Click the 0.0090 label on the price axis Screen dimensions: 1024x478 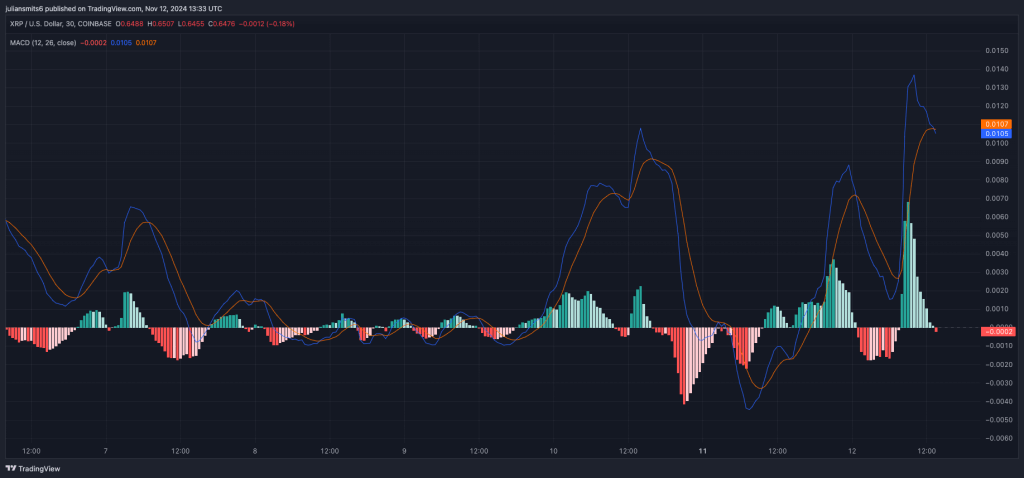point(997,161)
